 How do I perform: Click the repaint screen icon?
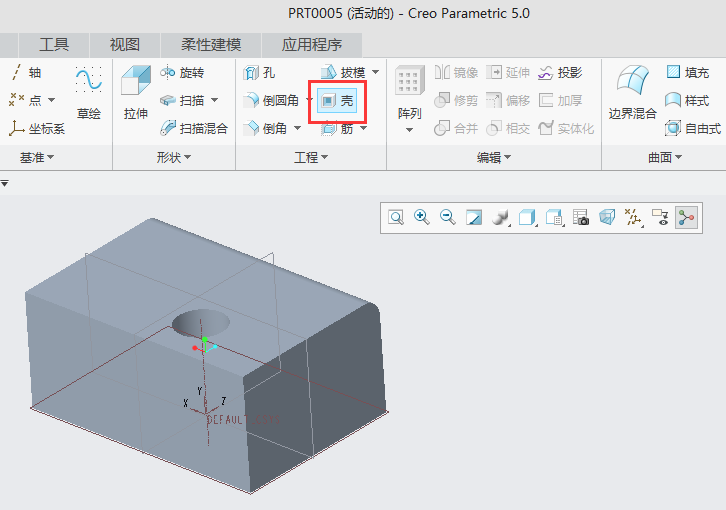[x=474, y=217]
